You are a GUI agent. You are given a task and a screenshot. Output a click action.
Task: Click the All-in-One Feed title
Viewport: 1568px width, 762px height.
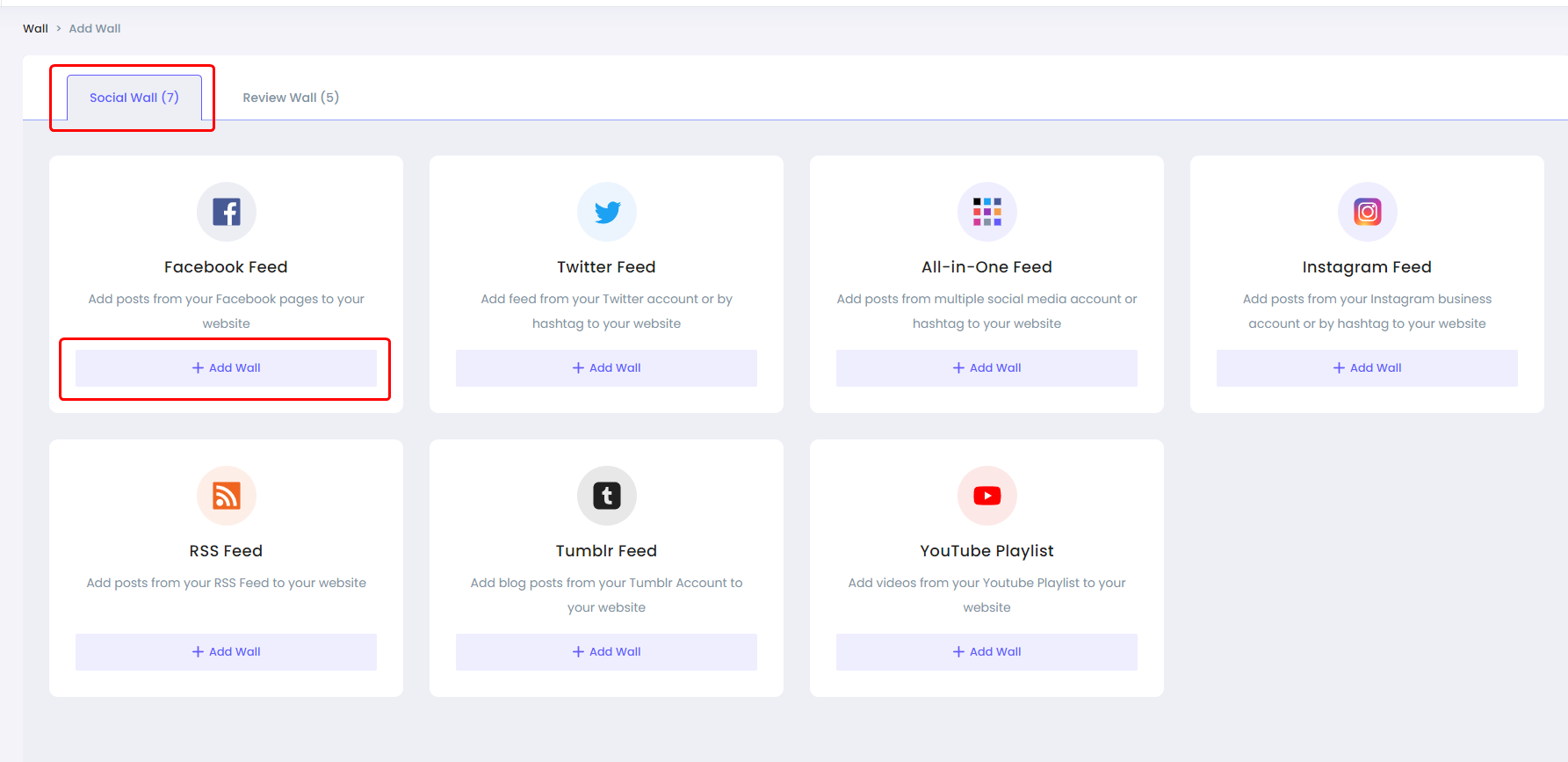[986, 267]
